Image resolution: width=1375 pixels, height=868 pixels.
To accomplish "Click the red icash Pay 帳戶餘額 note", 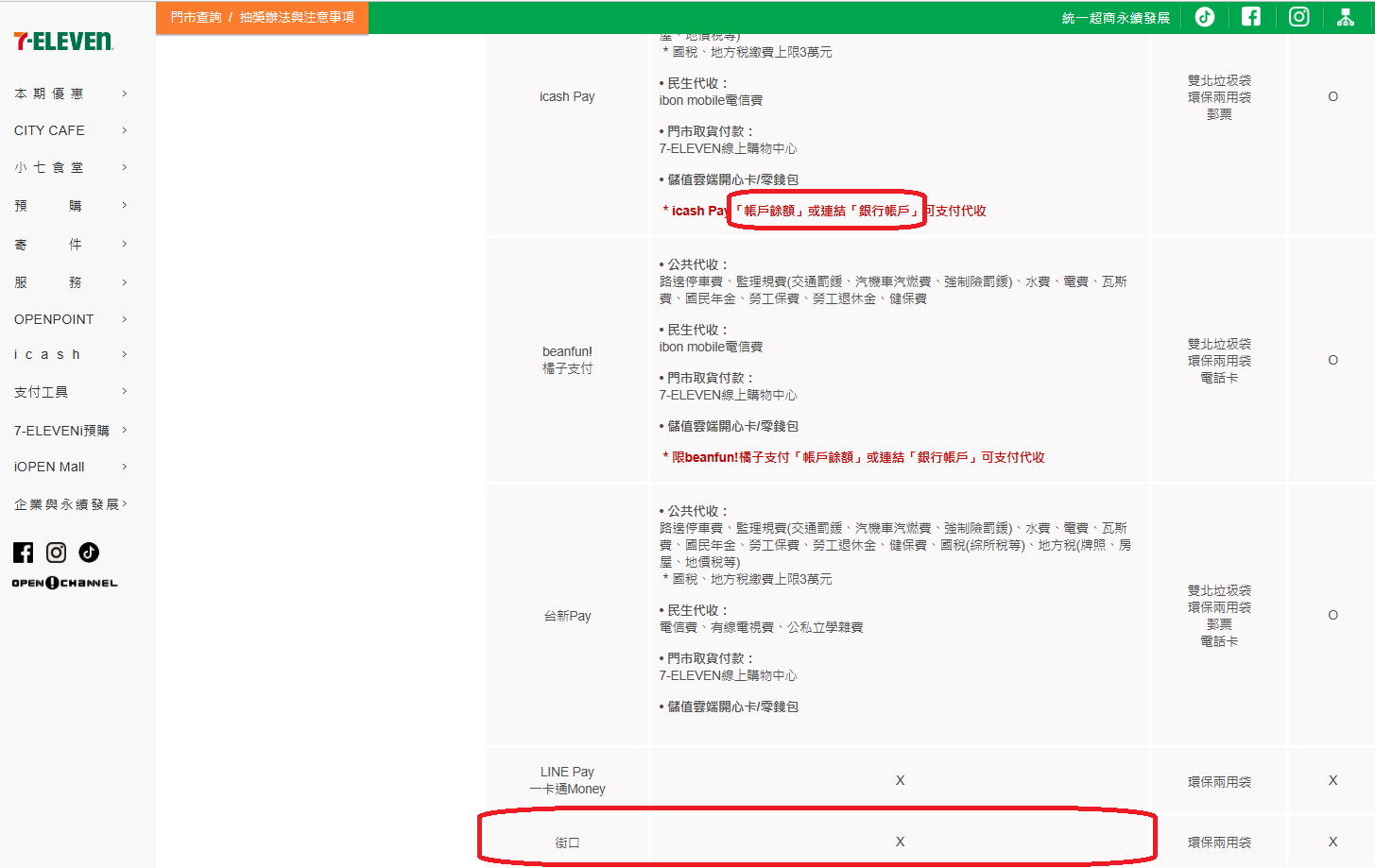I will point(824,211).
